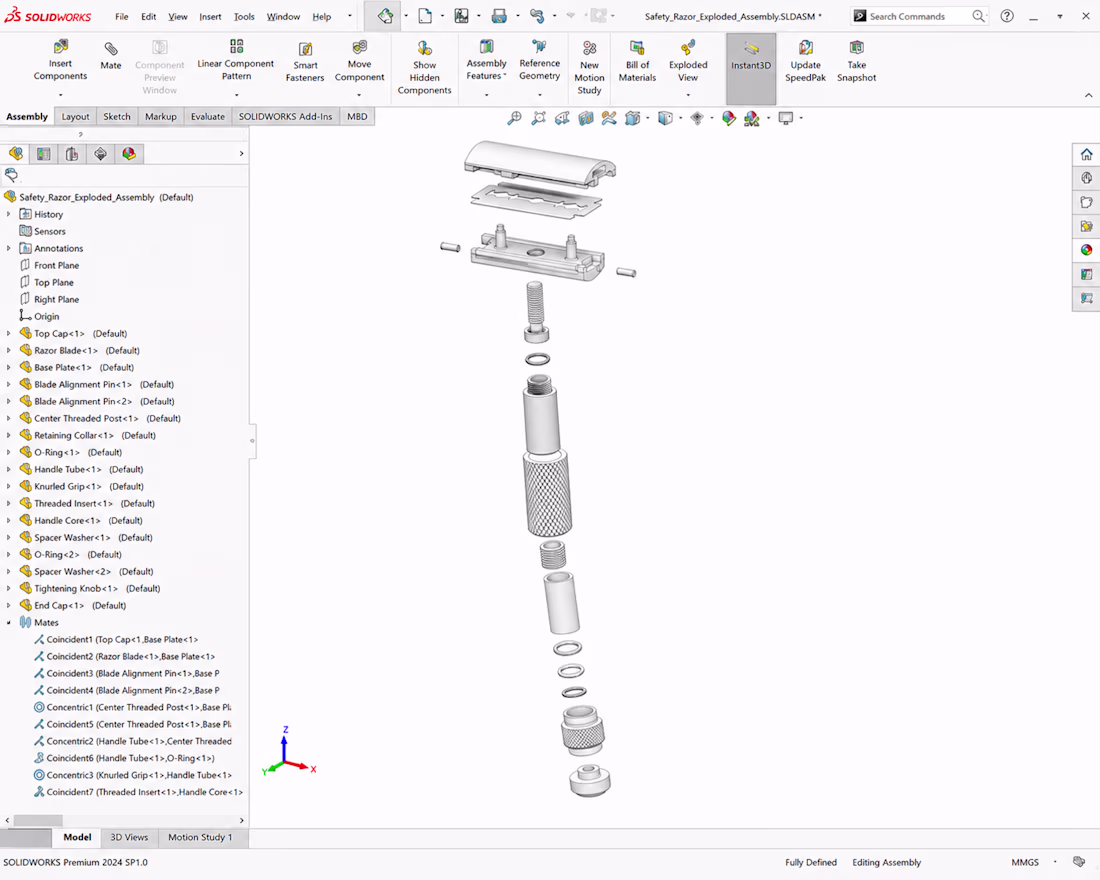
Task: Click the tree horizontal scrollbar thumb
Action: click(38, 820)
